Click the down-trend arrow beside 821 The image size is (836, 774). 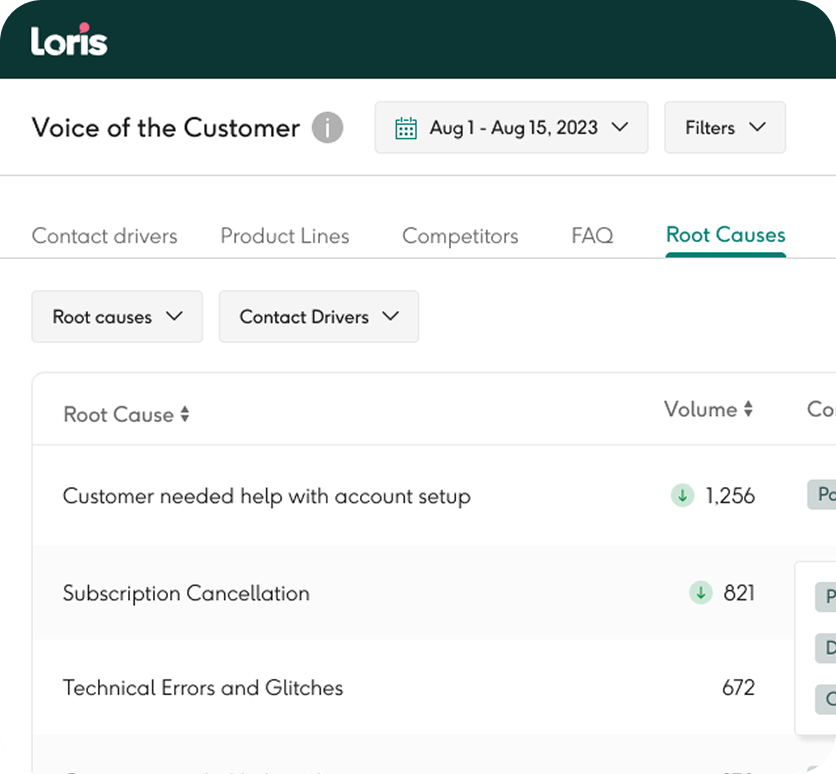[701, 593]
